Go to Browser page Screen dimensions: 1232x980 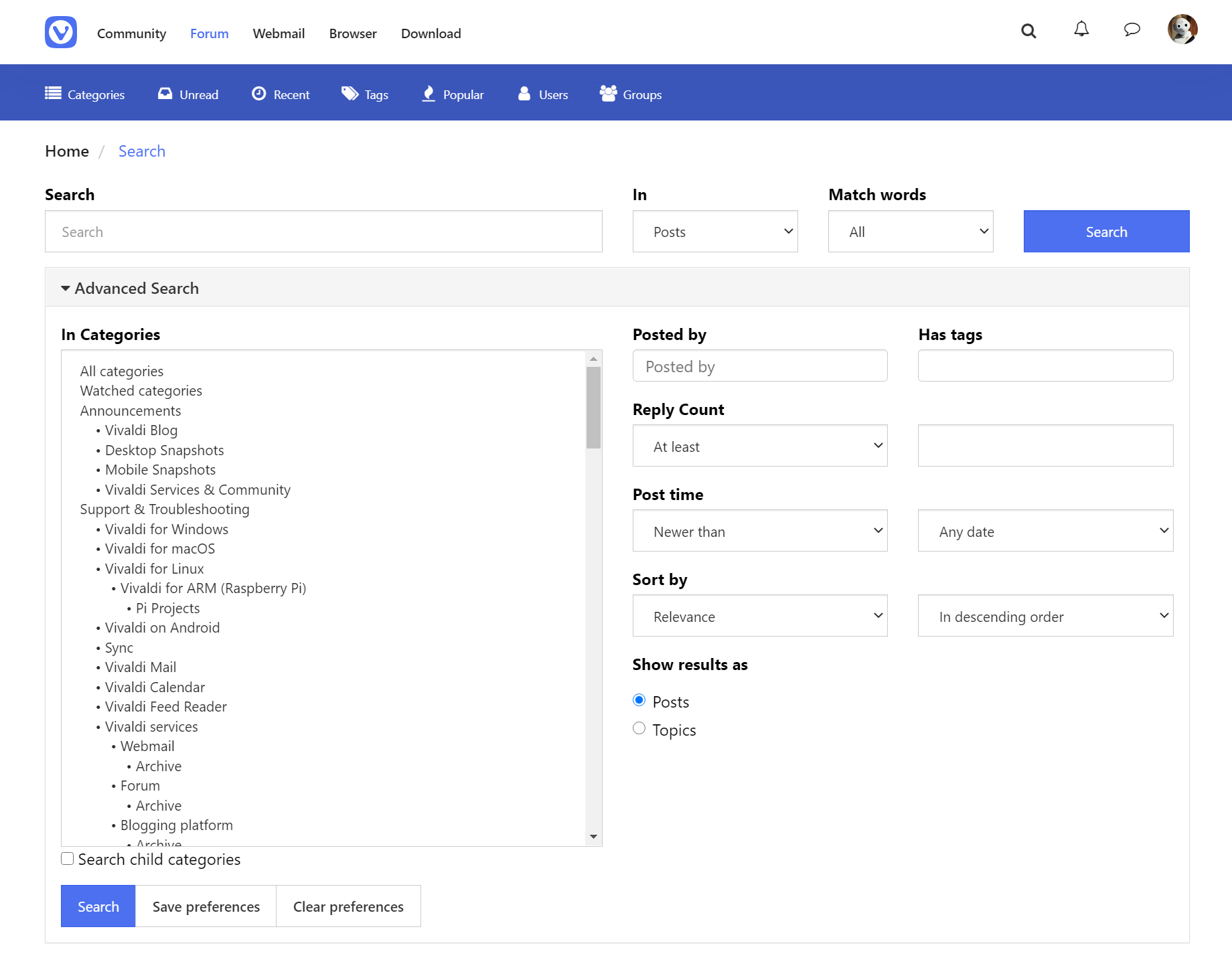pos(353,33)
